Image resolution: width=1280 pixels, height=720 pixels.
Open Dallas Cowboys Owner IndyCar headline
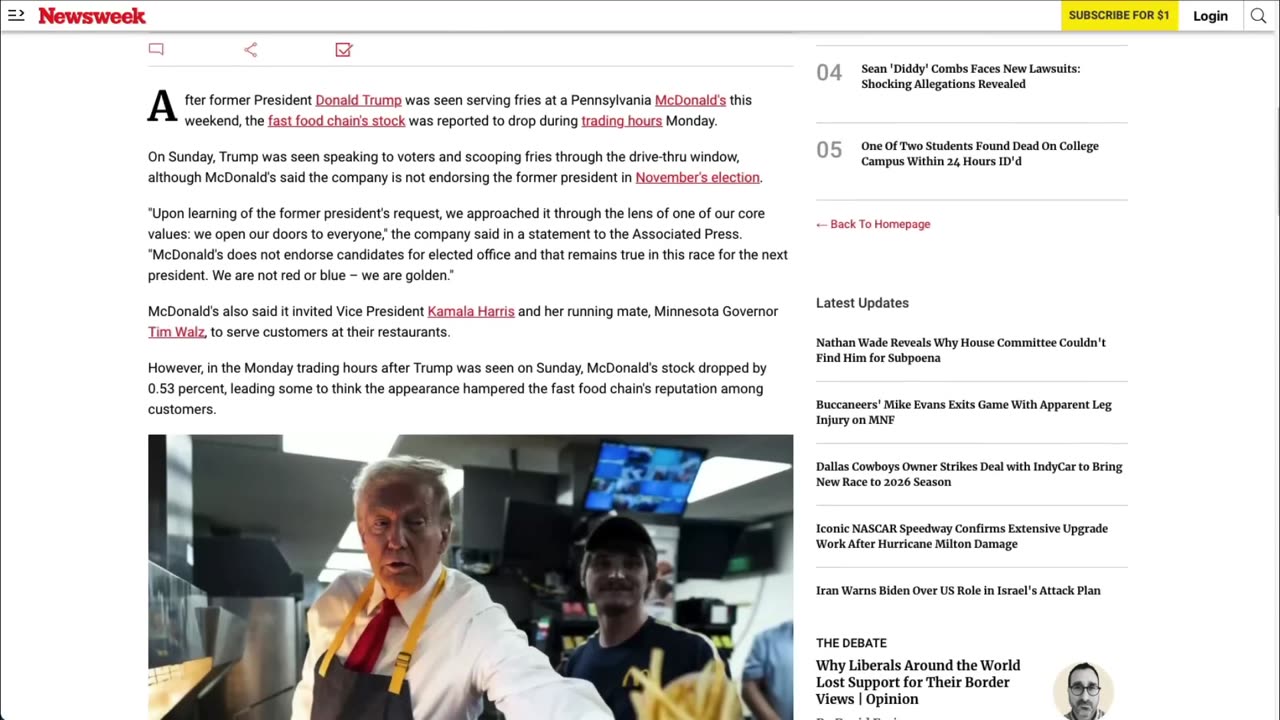[969, 474]
